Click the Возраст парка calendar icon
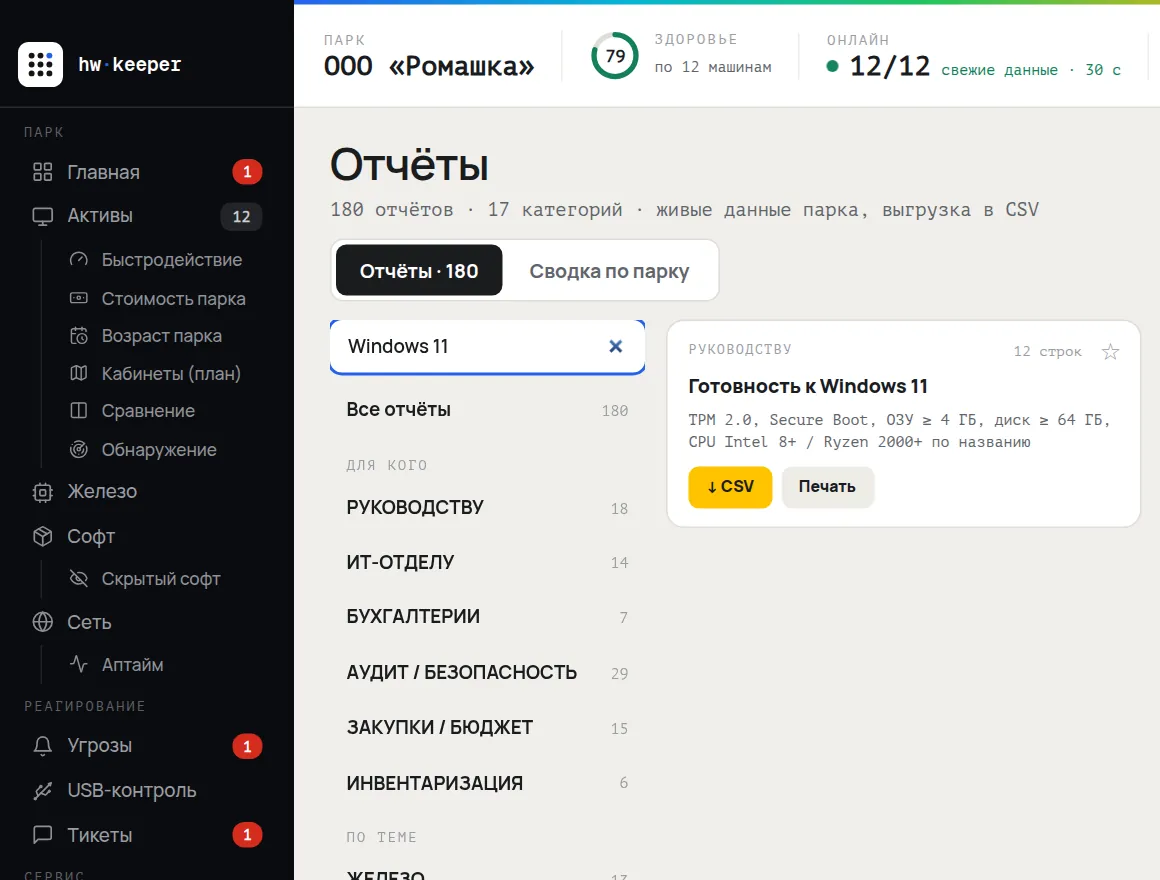 (78, 336)
